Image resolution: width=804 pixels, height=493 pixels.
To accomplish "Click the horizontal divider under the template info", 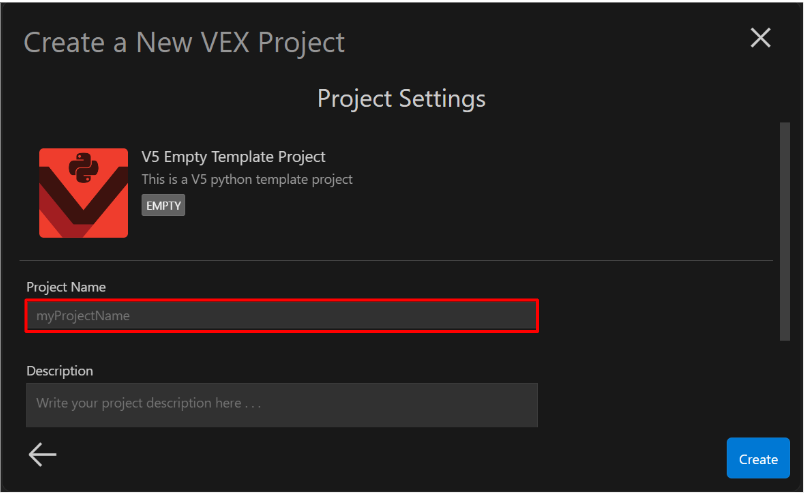I will 400,260.
